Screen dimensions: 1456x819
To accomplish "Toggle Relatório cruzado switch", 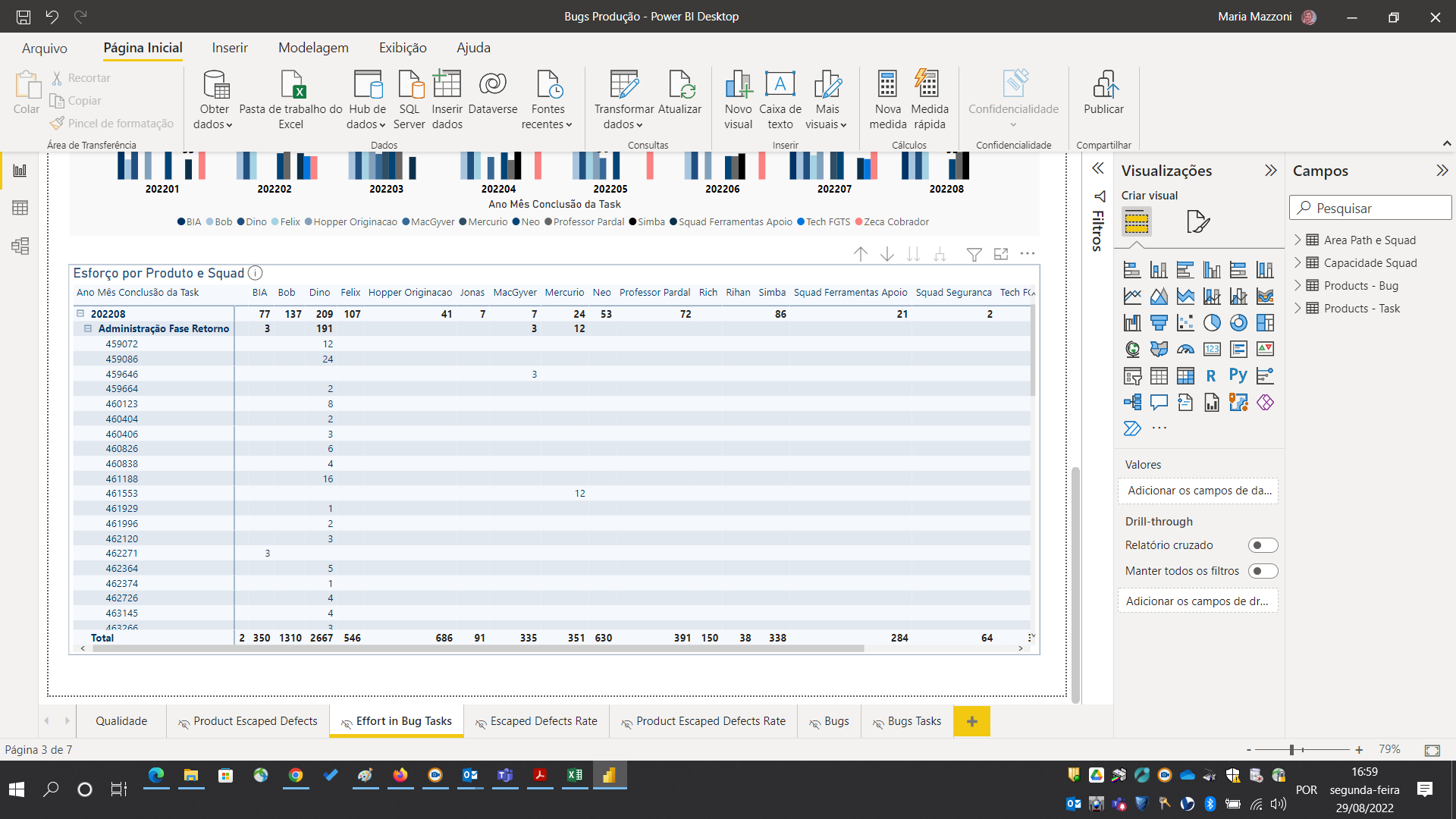I will point(1263,545).
